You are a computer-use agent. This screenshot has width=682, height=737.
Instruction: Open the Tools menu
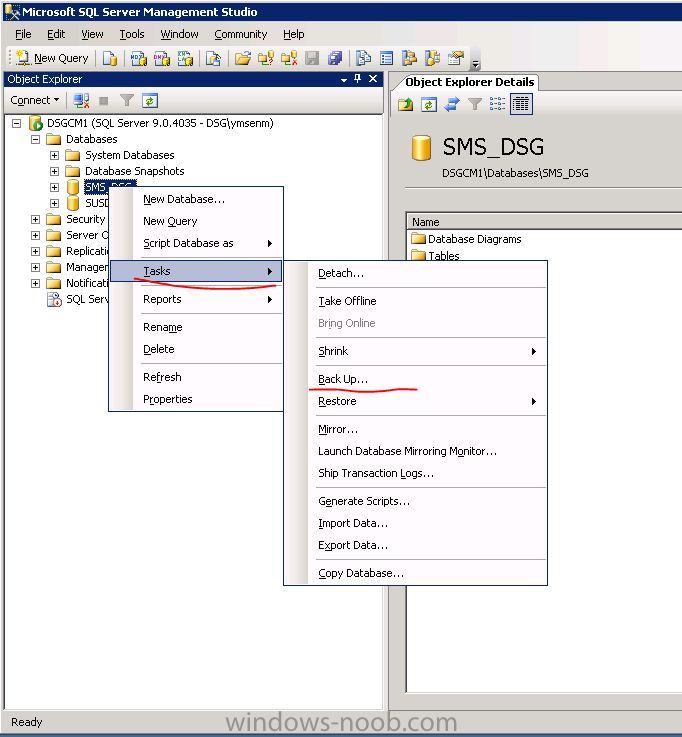click(132, 34)
